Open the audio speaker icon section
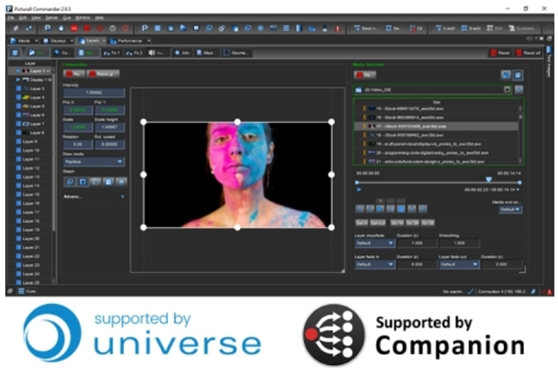The image size is (558, 376). (157, 53)
